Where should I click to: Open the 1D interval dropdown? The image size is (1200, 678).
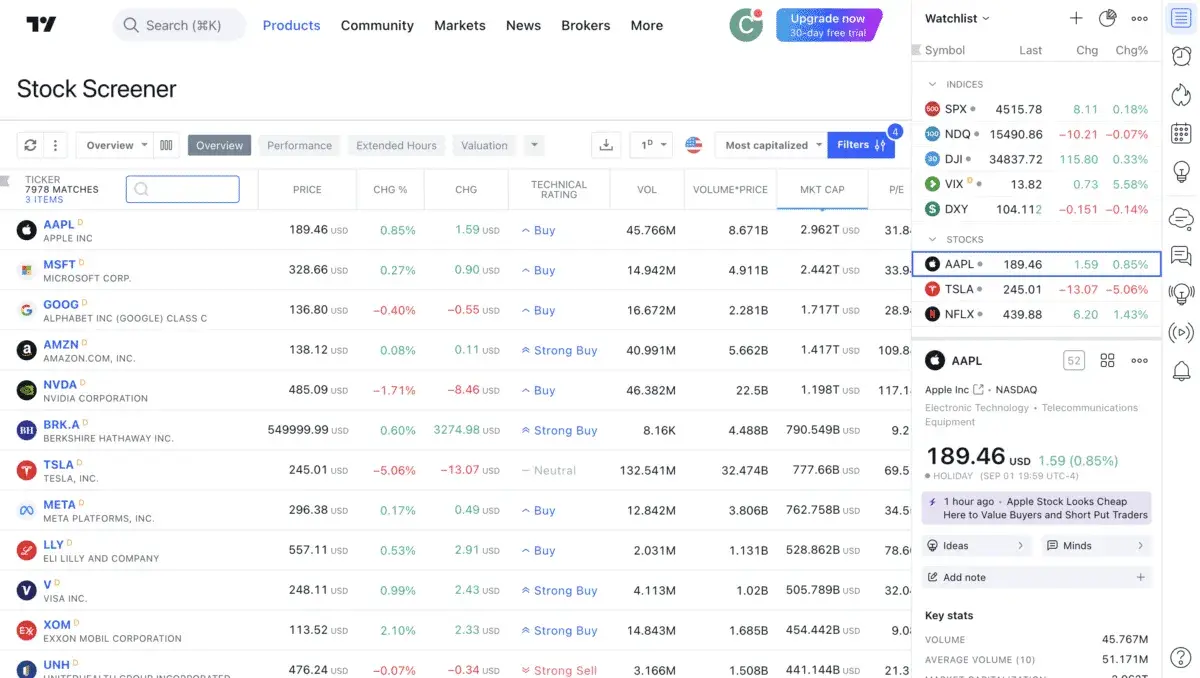(x=651, y=144)
